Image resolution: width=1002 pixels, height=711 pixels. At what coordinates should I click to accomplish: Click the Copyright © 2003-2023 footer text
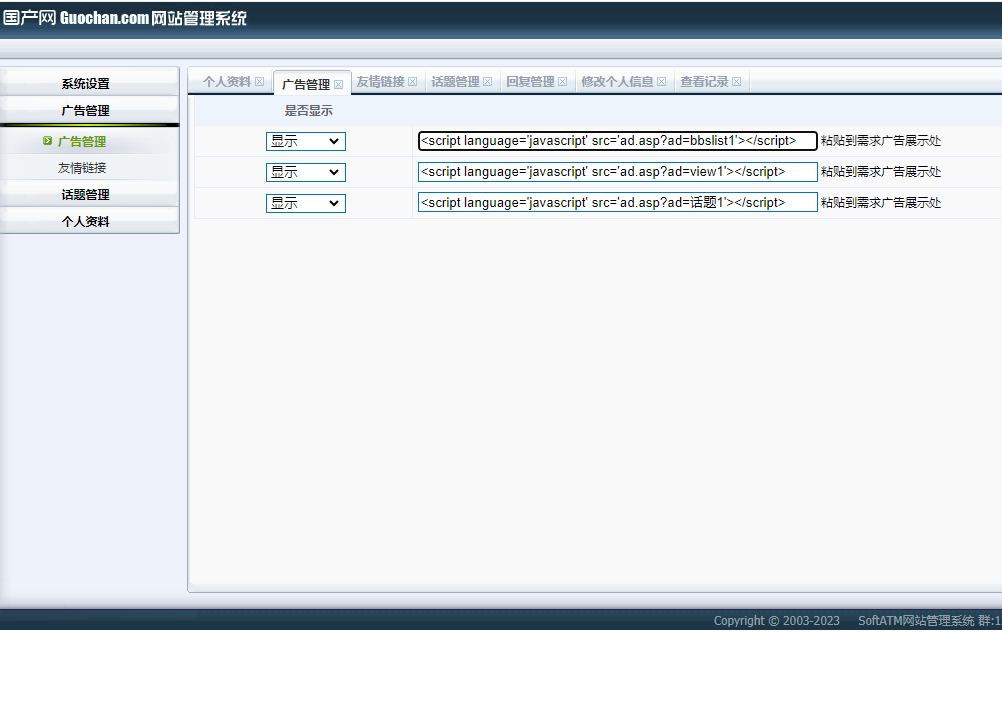(776, 620)
